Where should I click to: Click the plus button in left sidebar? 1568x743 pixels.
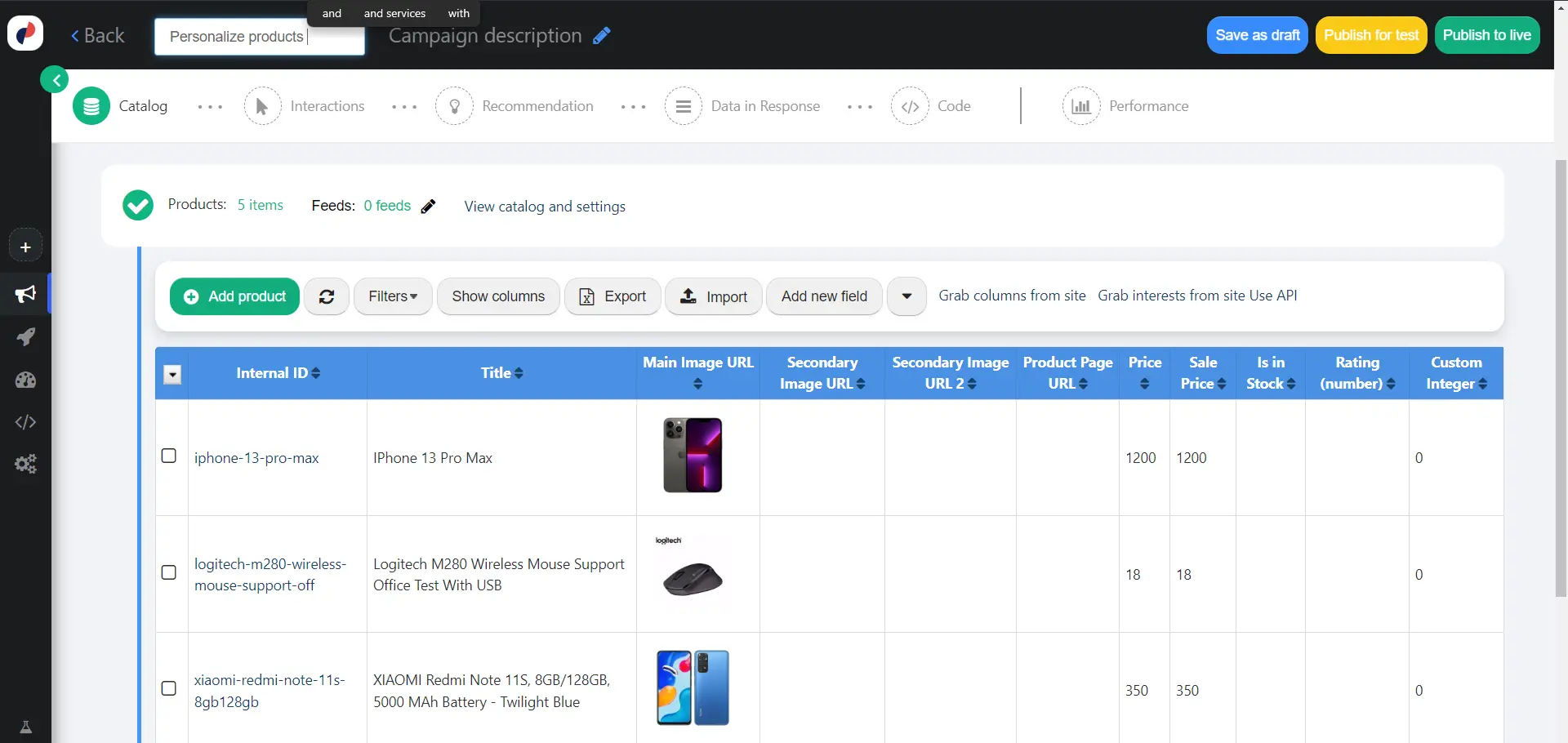pyautogui.click(x=25, y=247)
